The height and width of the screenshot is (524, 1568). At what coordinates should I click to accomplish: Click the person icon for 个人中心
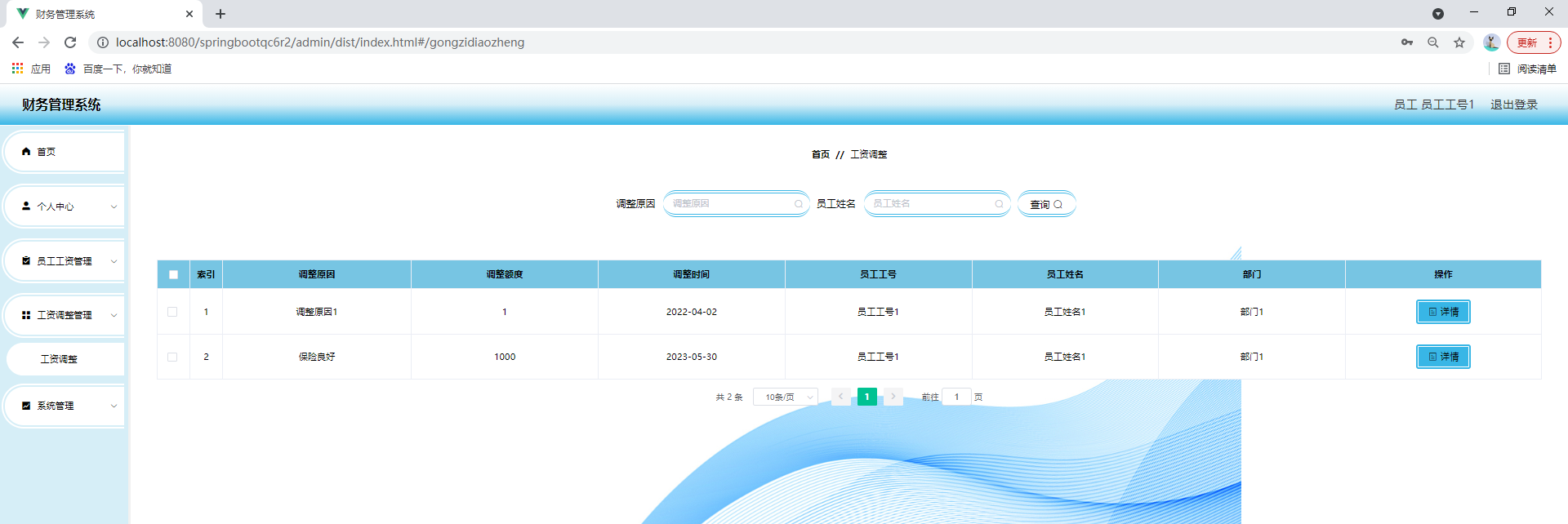pyautogui.click(x=26, y=206)
